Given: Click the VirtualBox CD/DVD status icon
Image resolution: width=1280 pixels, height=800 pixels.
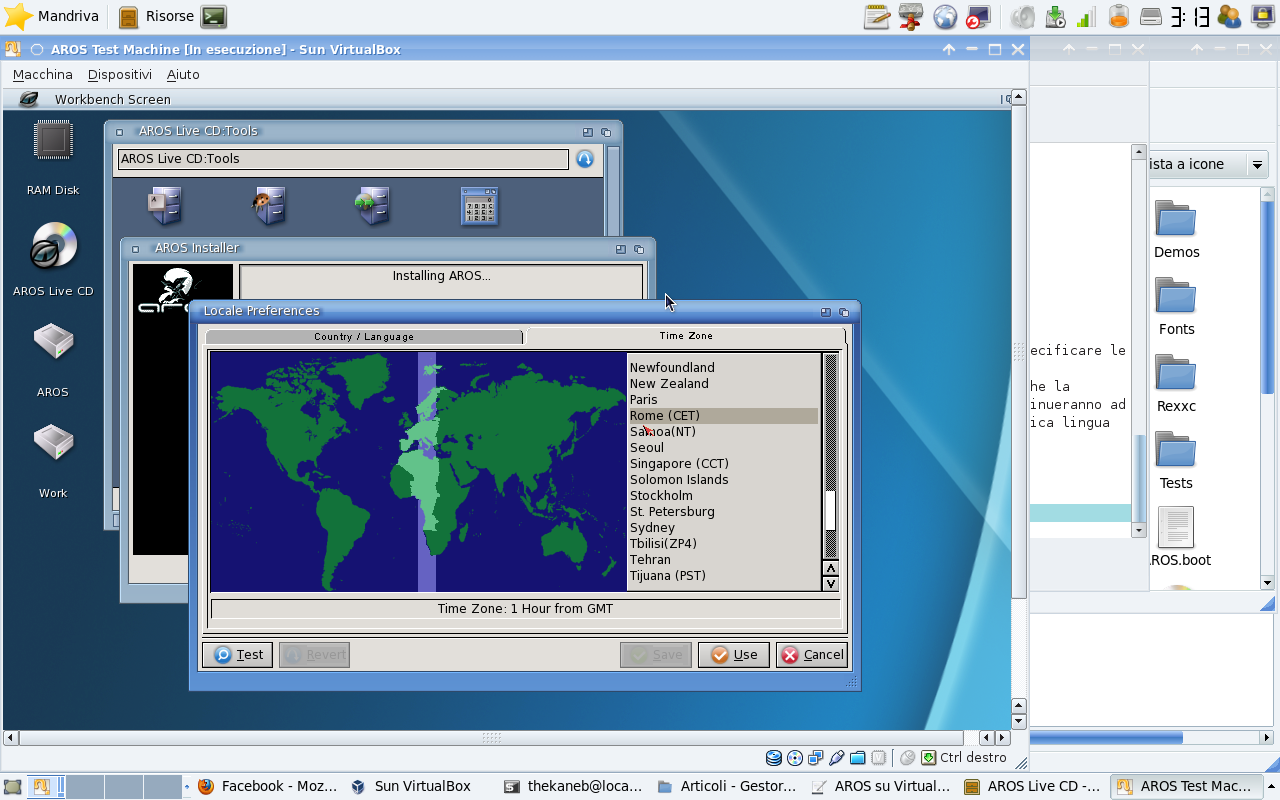Looking at the screenshot, I should (x=795, y=758).
